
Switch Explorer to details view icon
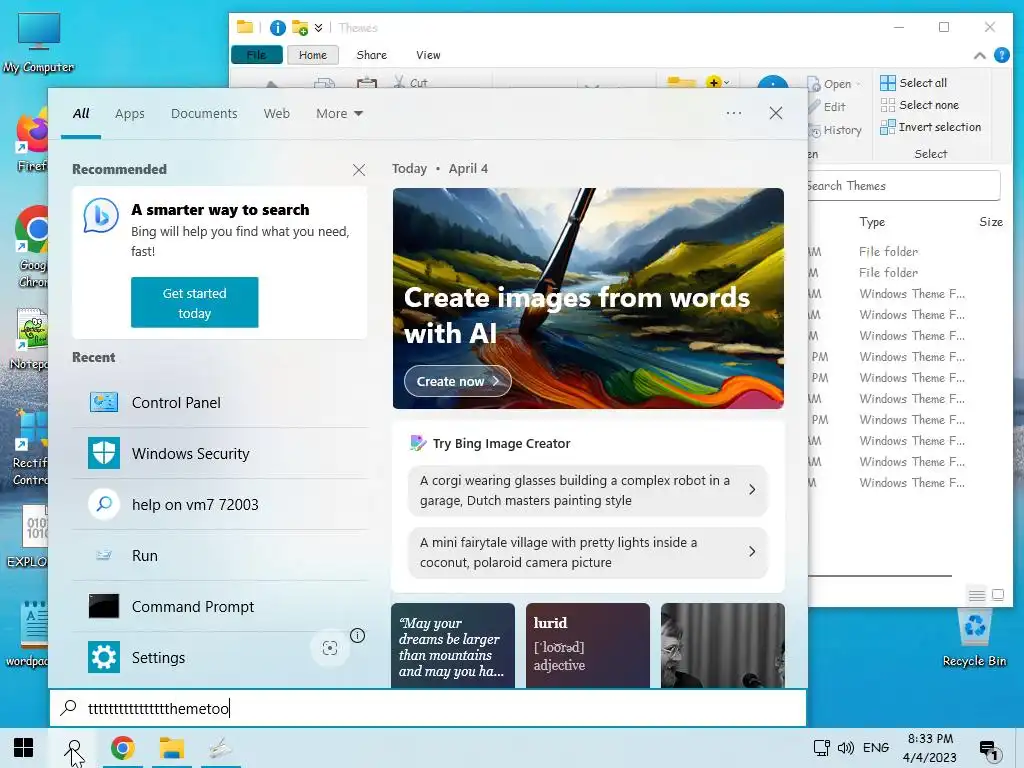point(976,595)
